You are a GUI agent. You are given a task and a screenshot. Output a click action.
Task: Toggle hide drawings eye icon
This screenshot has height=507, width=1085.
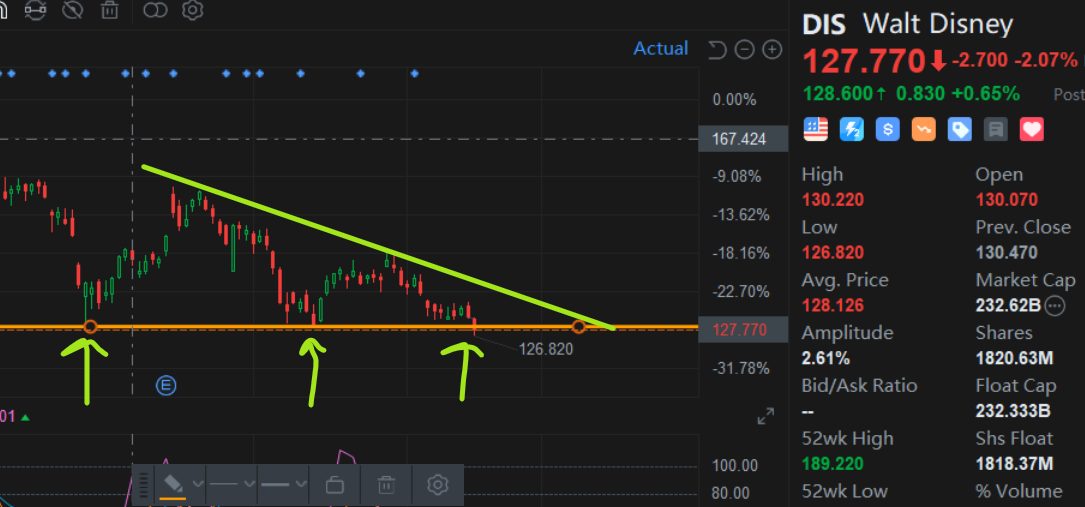point(73,10)
